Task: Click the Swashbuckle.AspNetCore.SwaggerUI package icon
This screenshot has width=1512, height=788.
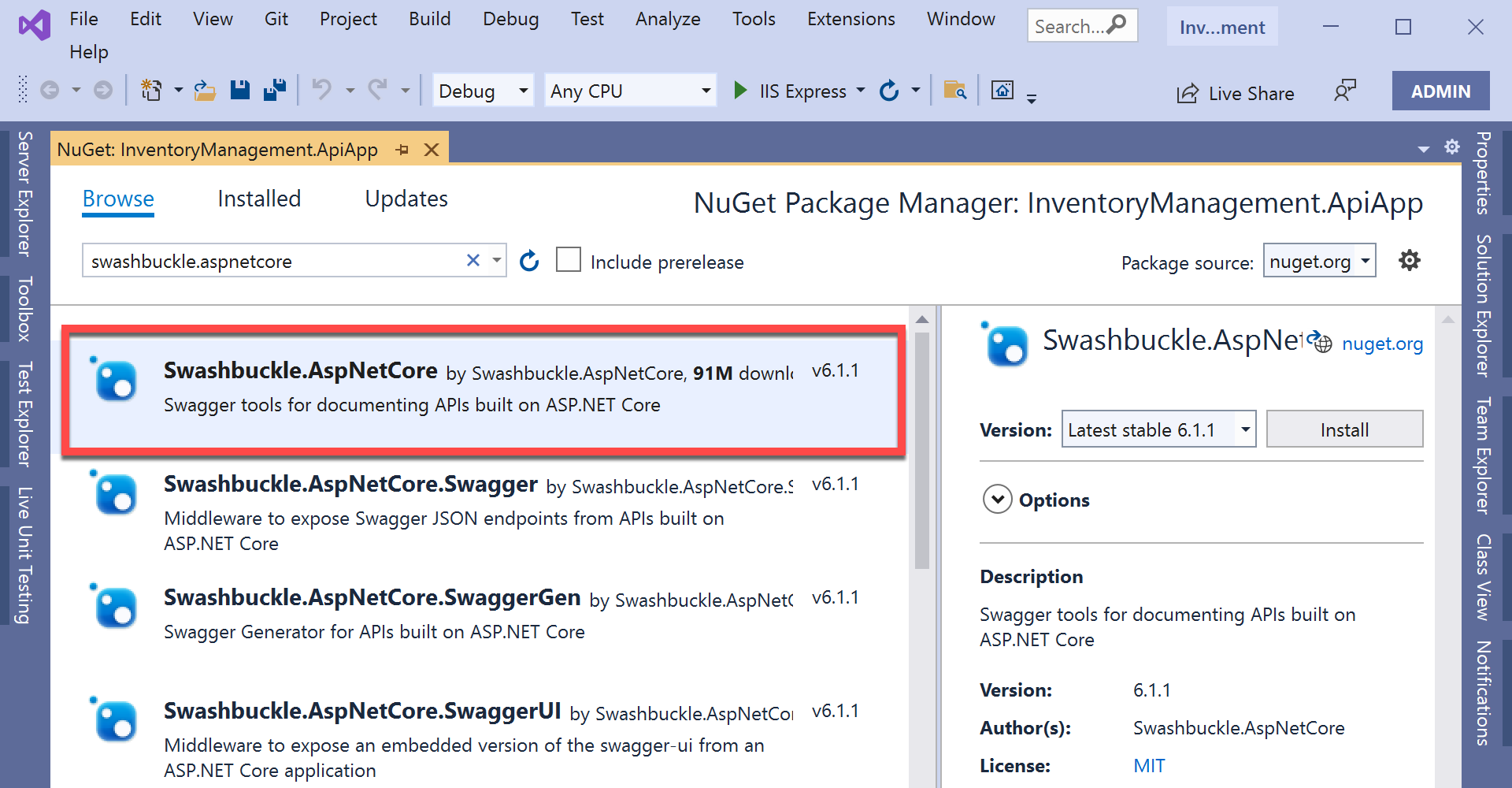Action: click(x=115, y=719)
